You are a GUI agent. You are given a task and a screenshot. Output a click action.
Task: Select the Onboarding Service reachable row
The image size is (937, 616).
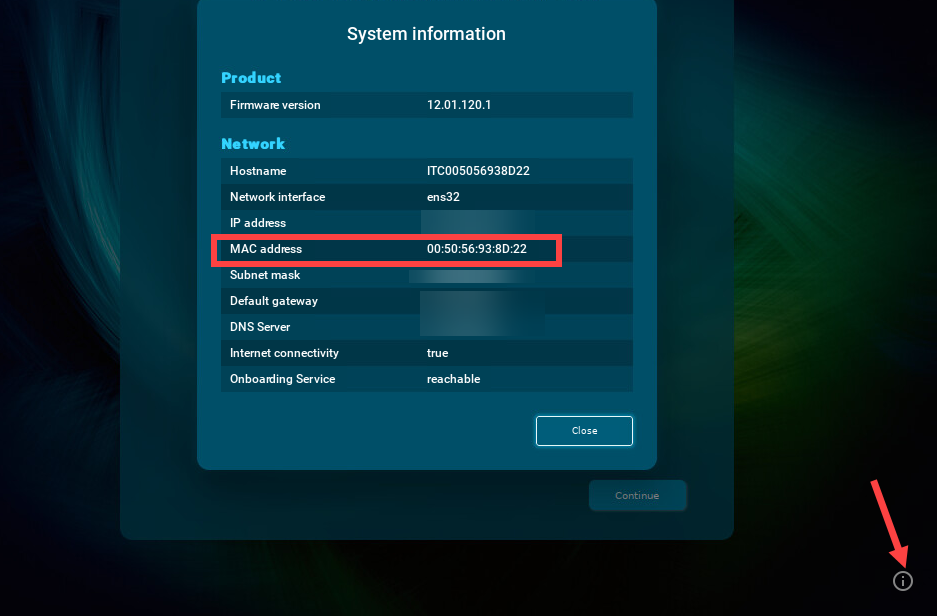pos(426,379)
